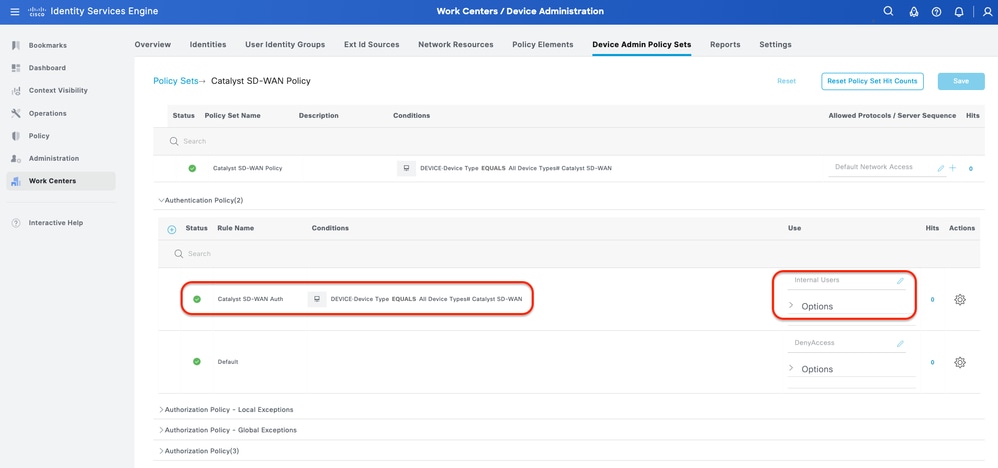Click the Reset link
Image resolution: width=998 pixels, height=468 pixels.
(x=787, y=81)
